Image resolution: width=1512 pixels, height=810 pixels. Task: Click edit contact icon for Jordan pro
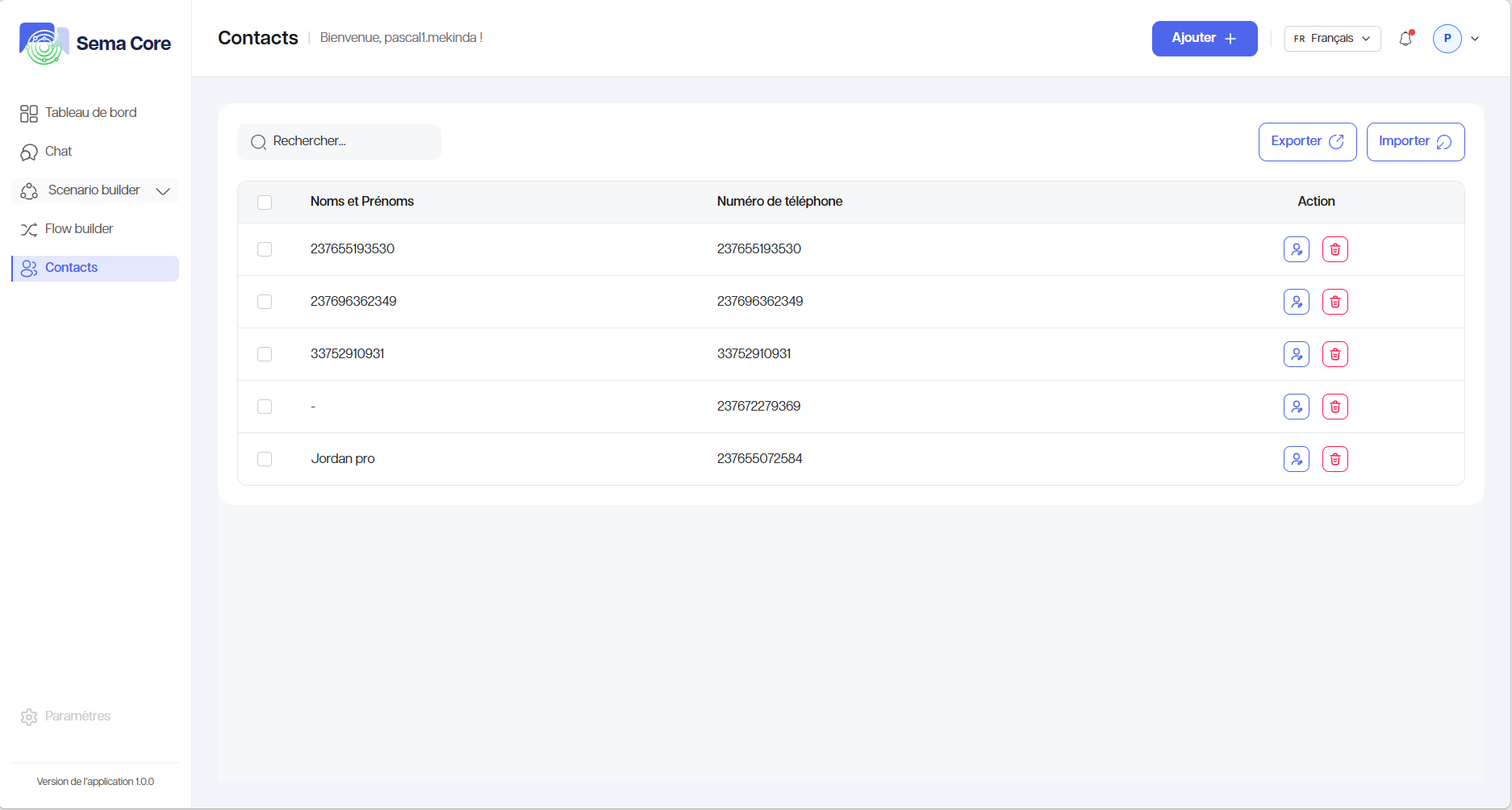pyautogui.click(x=1296, y=459)
